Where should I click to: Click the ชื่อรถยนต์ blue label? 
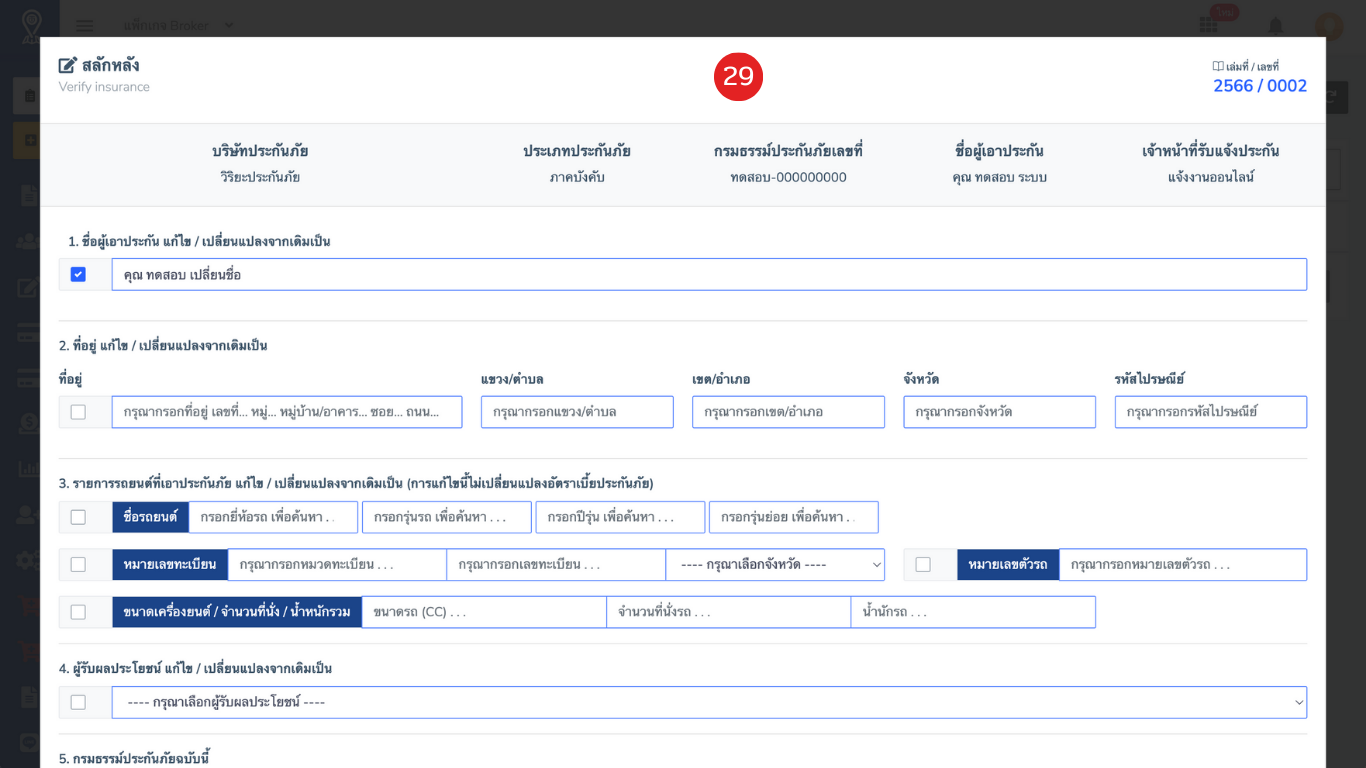tap(150, 517)
